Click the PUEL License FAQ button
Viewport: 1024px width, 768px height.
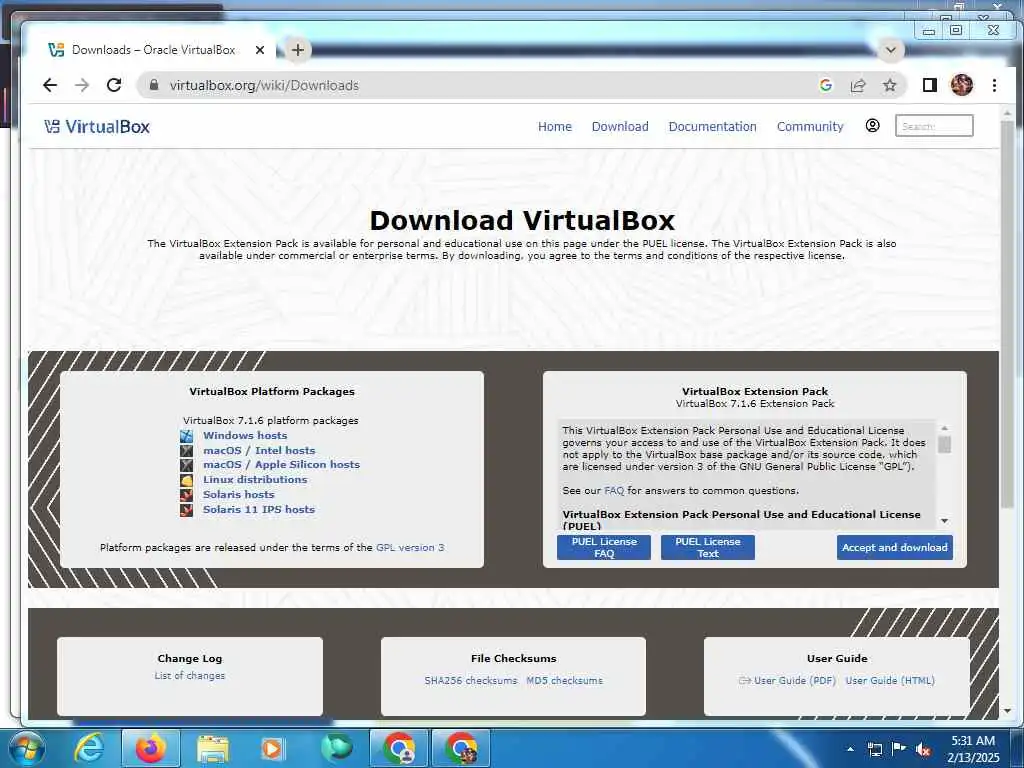[604, 547]
